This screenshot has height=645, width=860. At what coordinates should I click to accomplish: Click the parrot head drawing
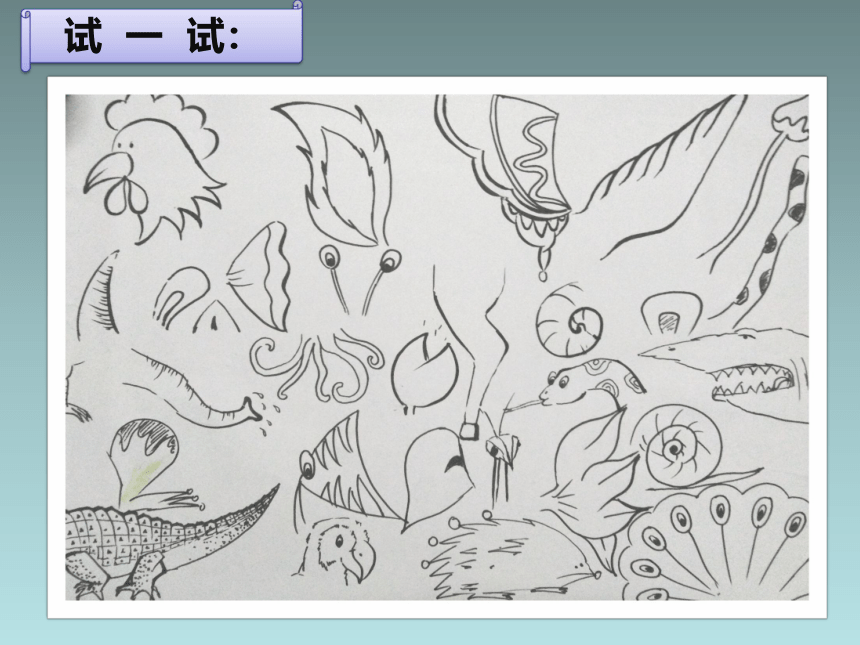pyautogui.click(x=336, y=551)
